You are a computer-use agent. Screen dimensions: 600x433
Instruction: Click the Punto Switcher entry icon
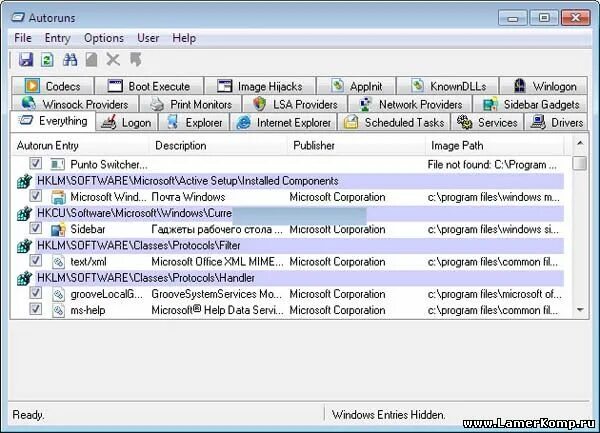click(x=57, y=164)
